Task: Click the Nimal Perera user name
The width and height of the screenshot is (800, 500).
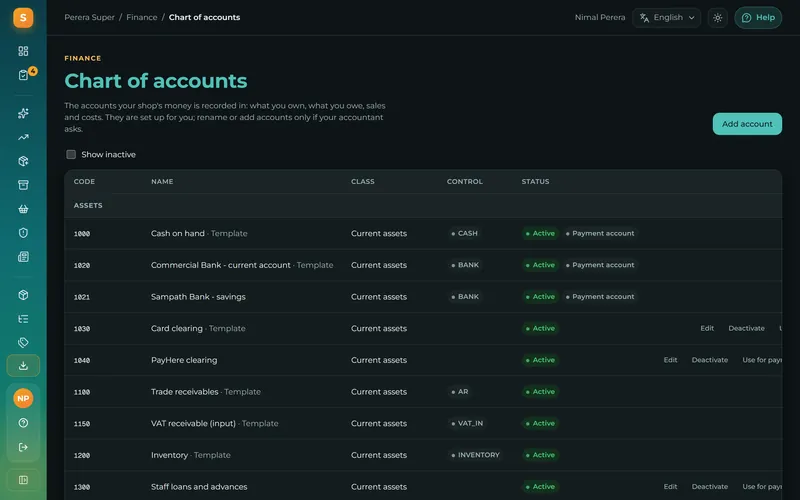Action: tap(599, 17)
